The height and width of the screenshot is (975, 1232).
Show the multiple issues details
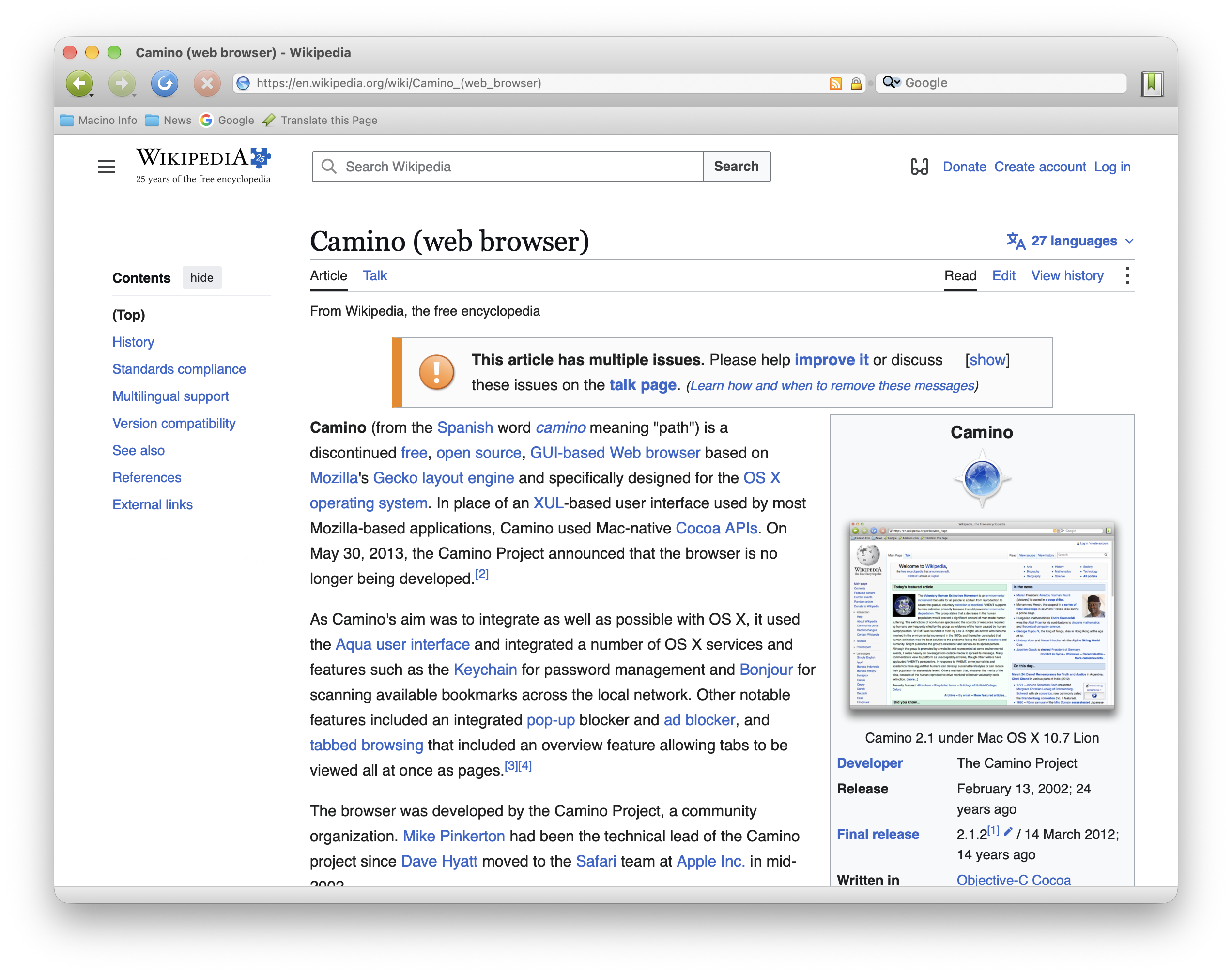pyautogui.click(x=987, y=360)
